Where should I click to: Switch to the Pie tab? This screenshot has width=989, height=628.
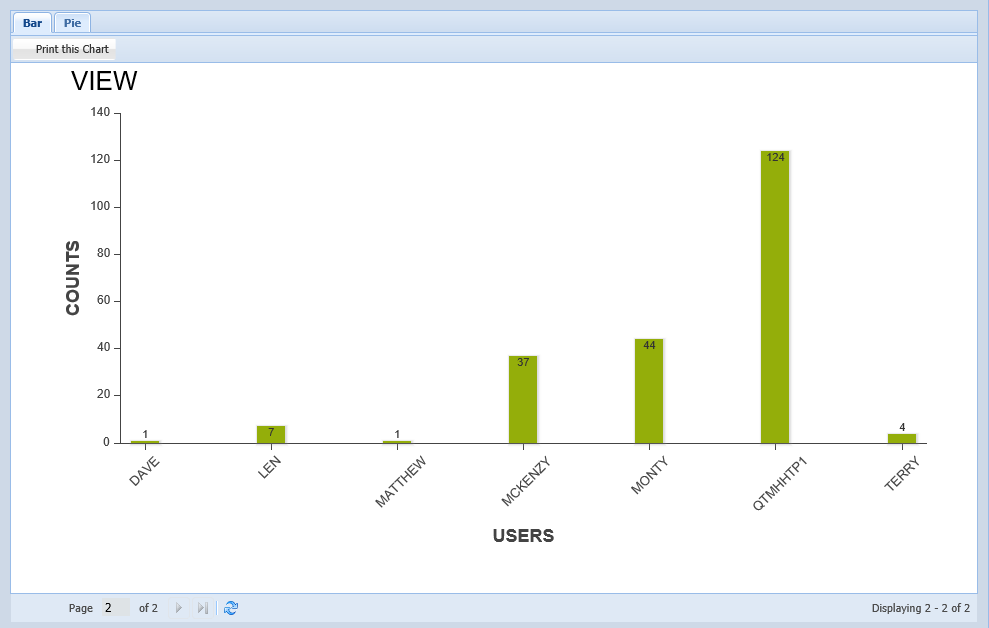(72, 21)
